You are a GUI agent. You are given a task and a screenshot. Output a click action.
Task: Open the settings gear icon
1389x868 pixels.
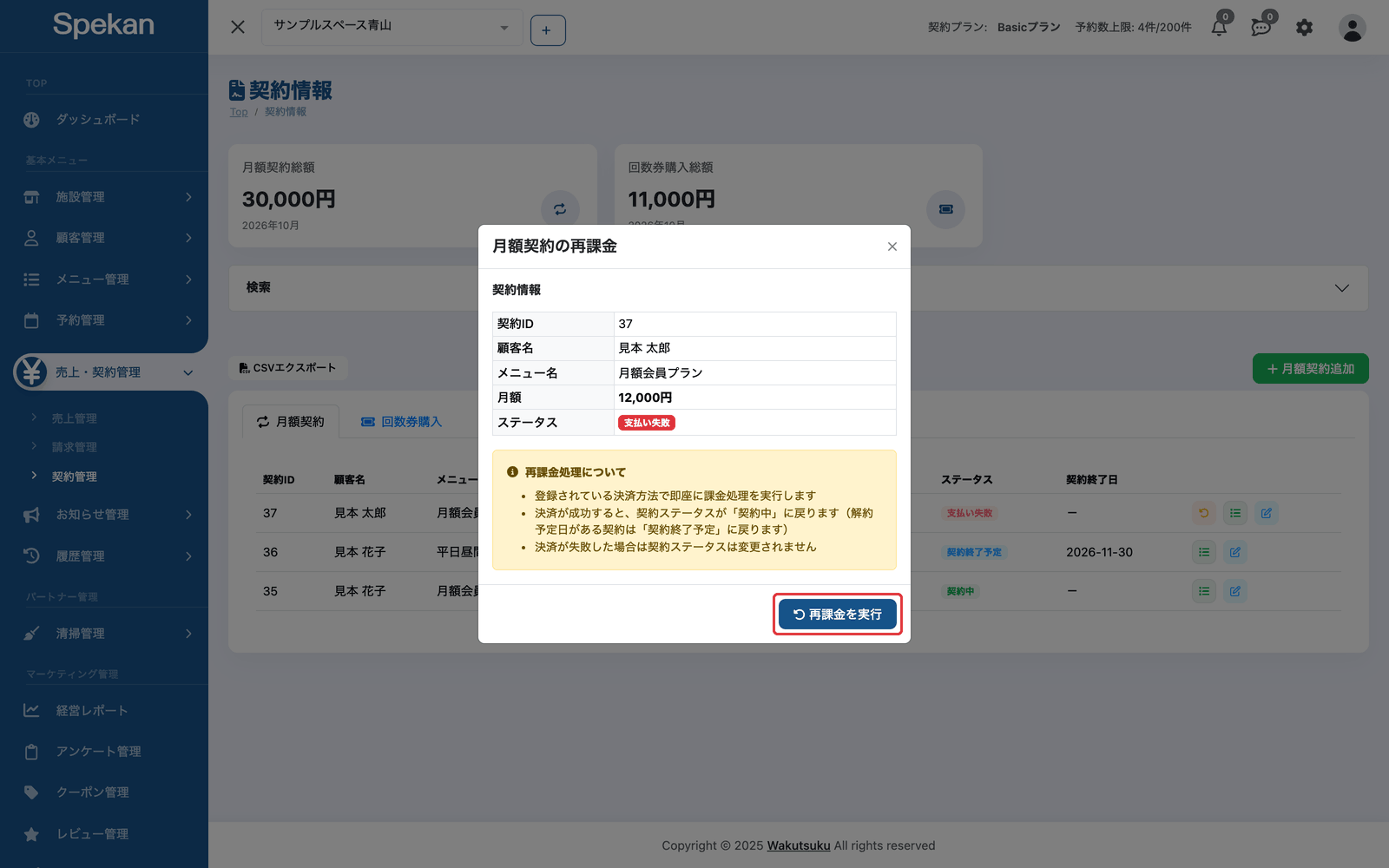(1304, 28)
